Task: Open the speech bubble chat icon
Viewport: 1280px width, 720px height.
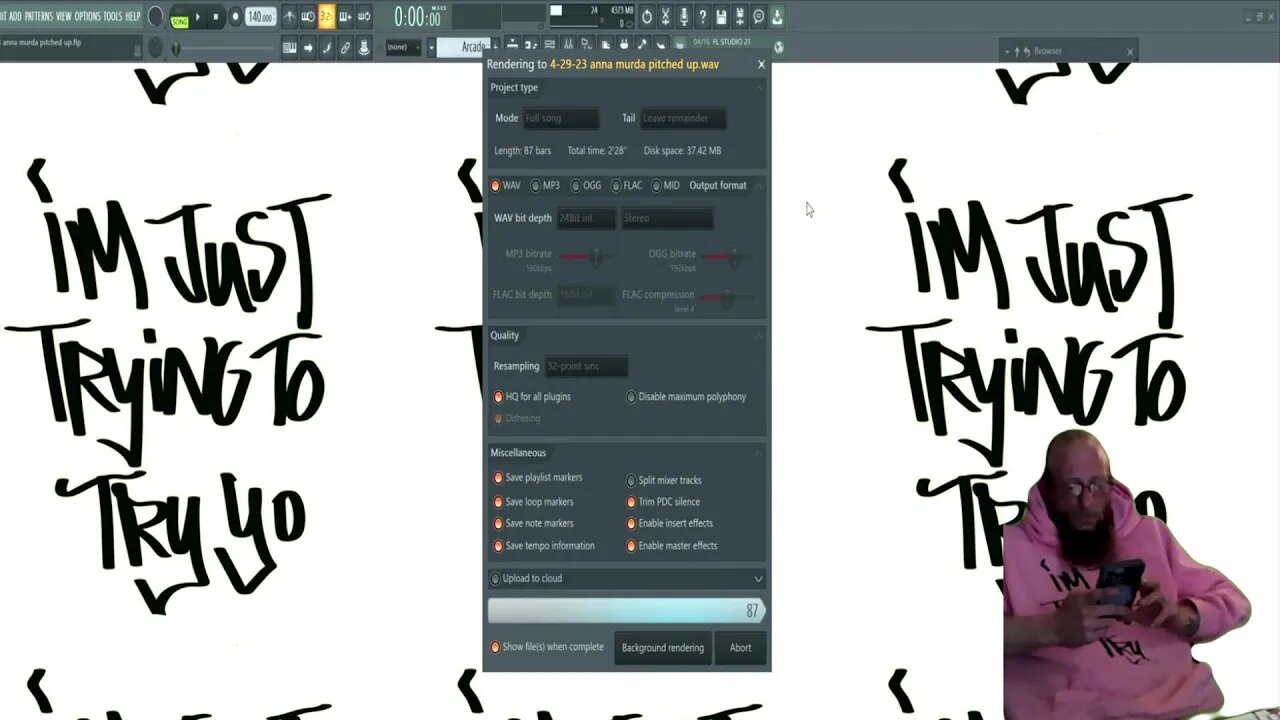Action: 759,17
